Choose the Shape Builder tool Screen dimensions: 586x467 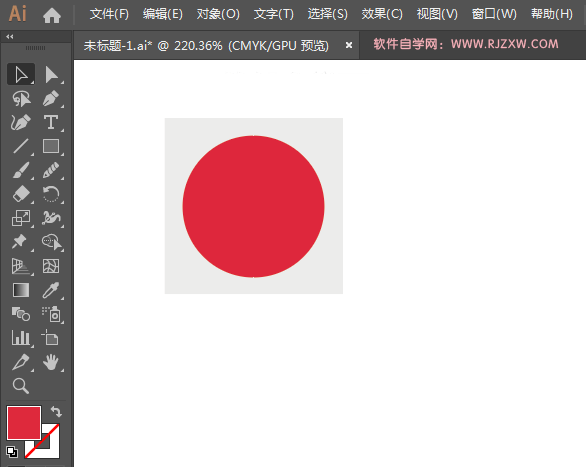[x=51, y=242]
